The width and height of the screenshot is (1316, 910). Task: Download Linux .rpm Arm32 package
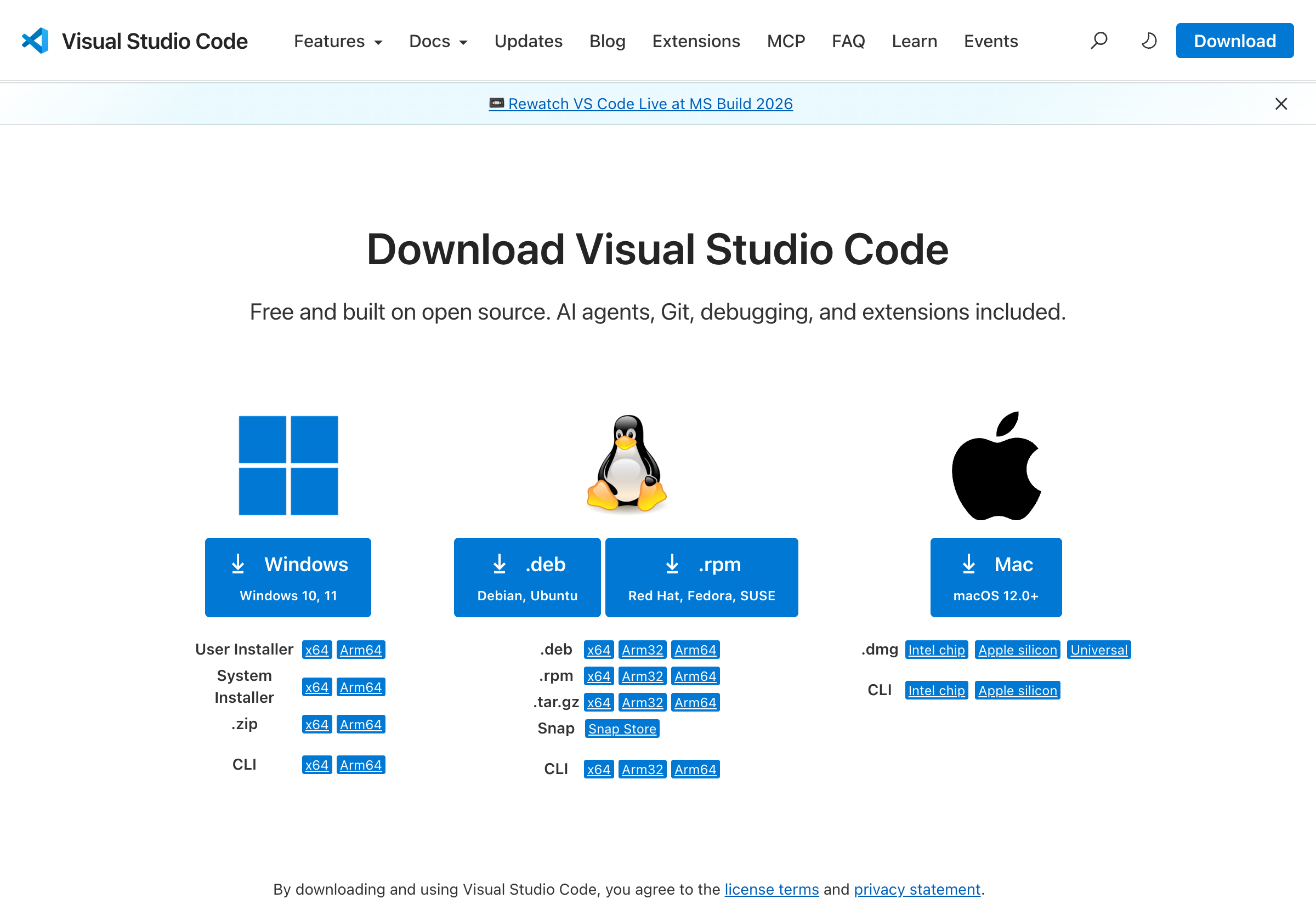[643, 676]
